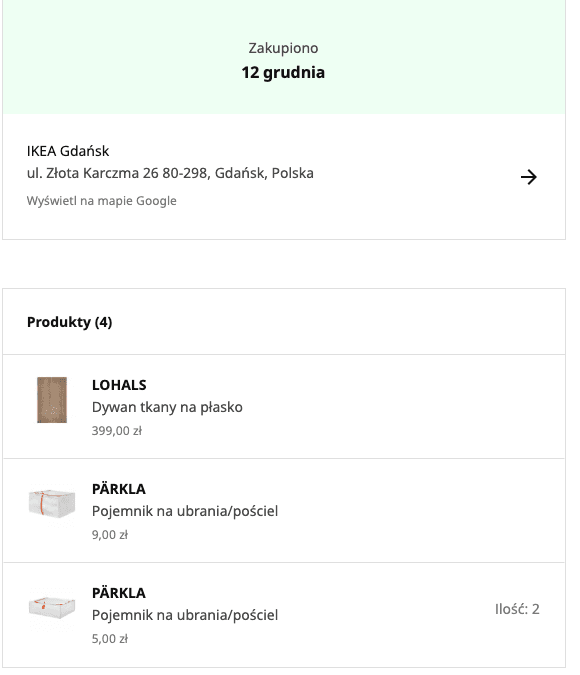Click the first 'Pojemnik na ubrania/pościel' description
580x675 pixels.
[x=185, y=511]
